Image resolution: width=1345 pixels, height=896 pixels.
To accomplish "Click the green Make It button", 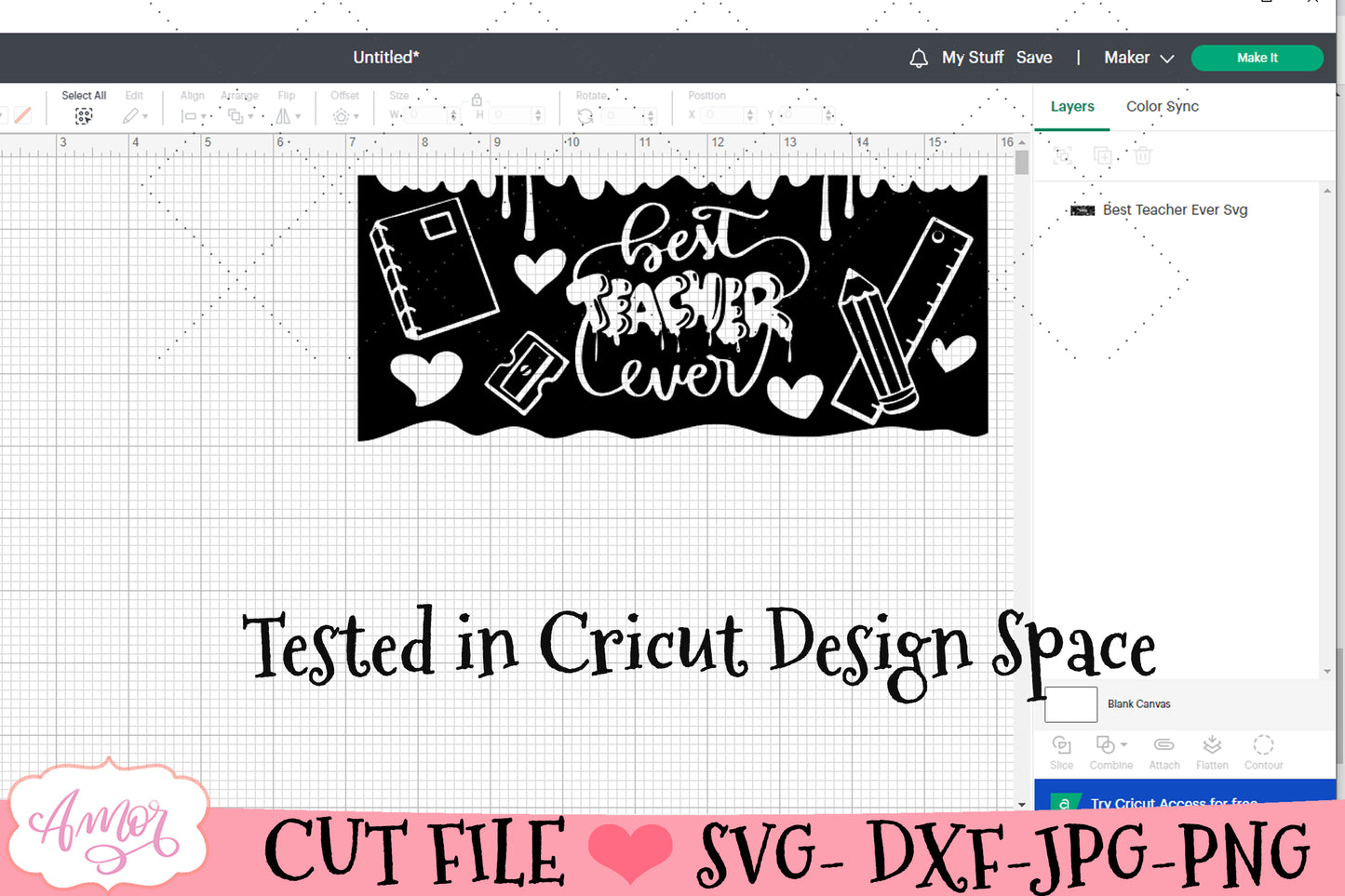I will click(1257, 58).
